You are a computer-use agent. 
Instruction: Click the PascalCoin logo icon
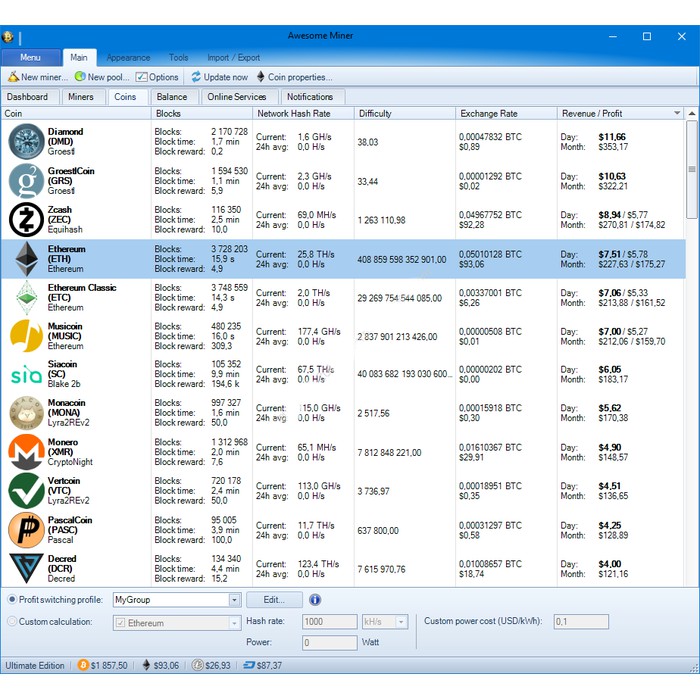click(25, 530)
